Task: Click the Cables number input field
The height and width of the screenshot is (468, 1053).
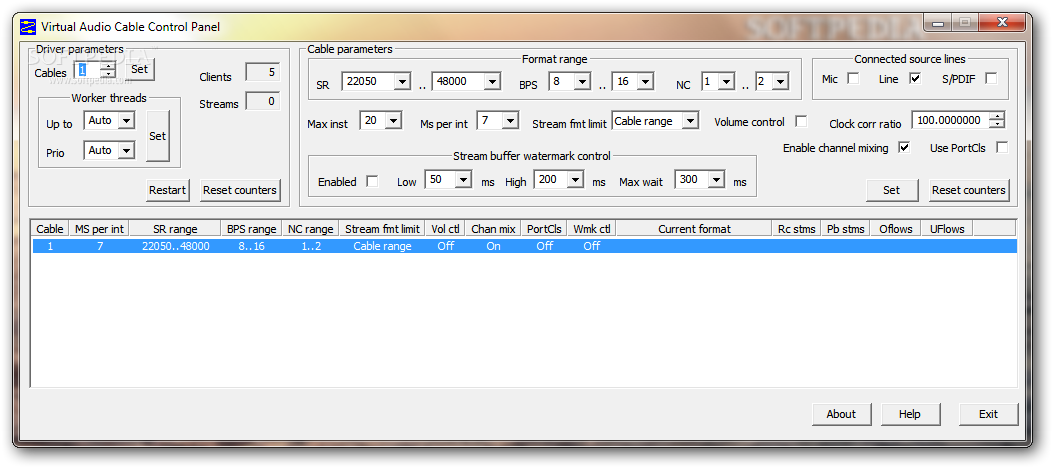Action: [88, 70]
